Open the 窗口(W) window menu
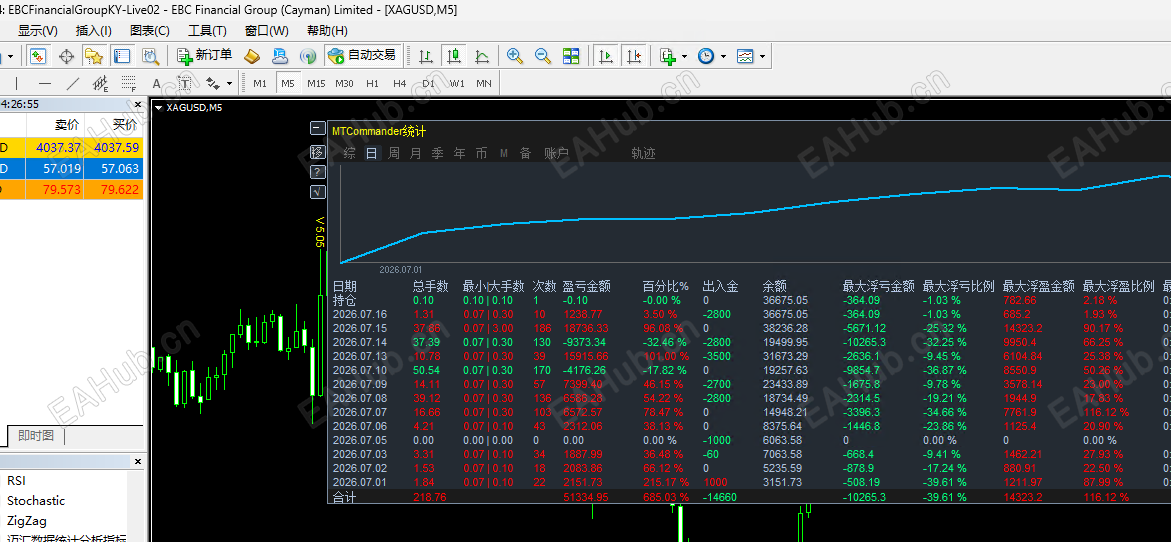Viewport: 1171px width, 542px height. (267, 31)
